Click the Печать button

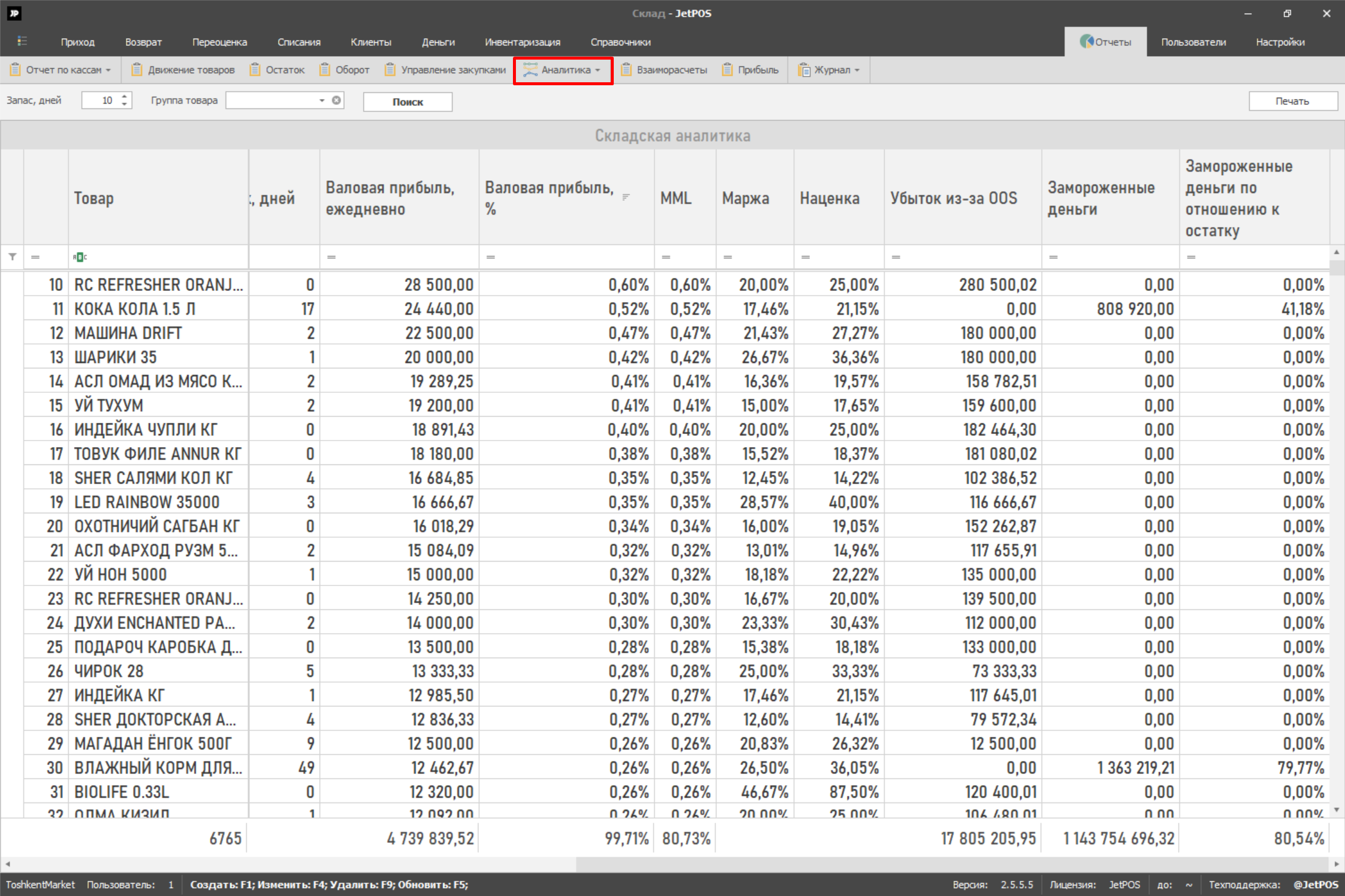pos(1292,101)
